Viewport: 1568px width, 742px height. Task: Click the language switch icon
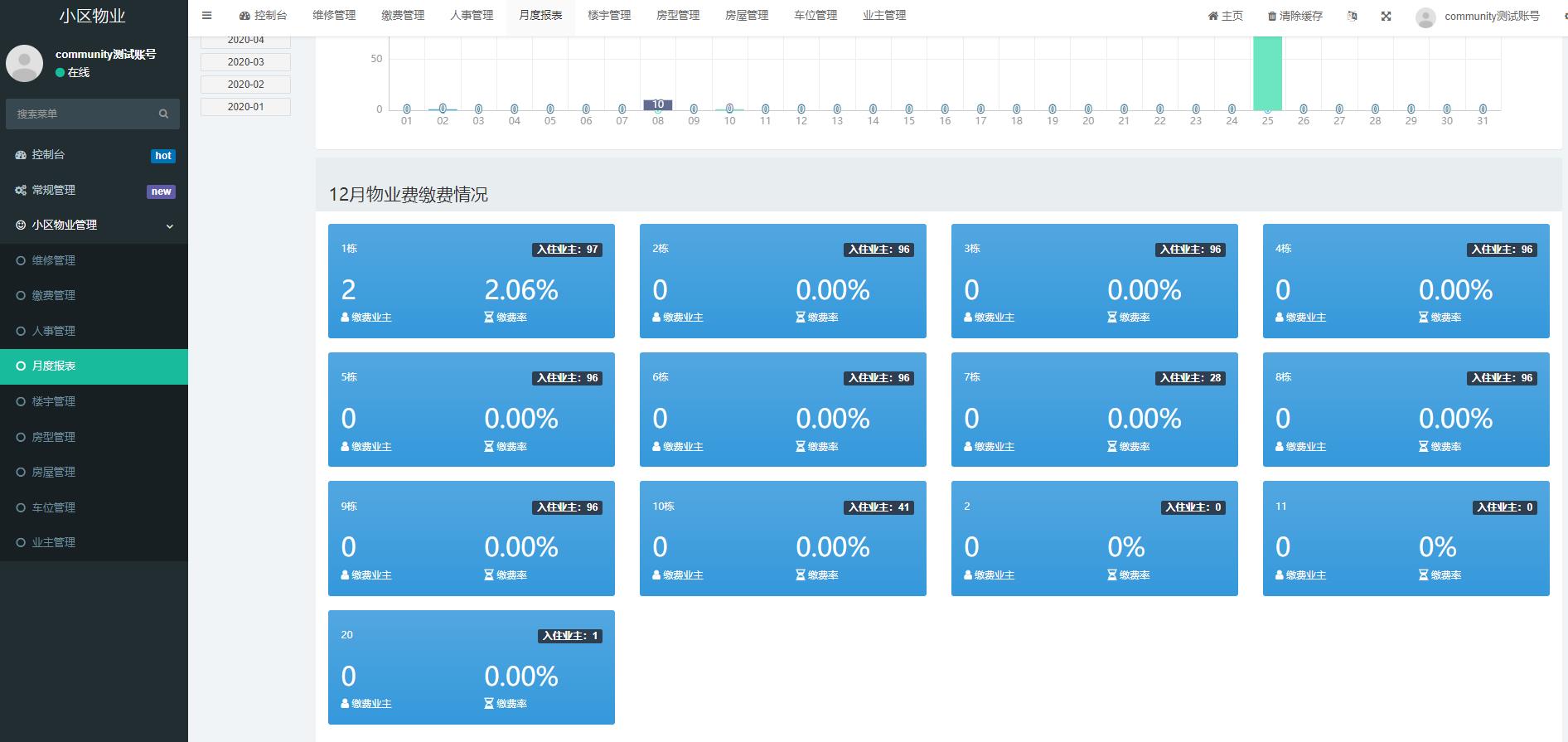1353,16
